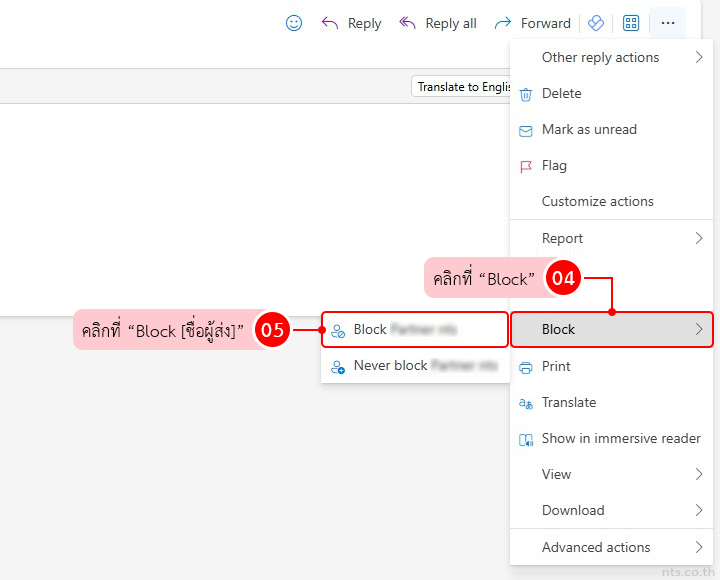
Task: Expand the Other reply actions submenu
Action: pos(699,58)
